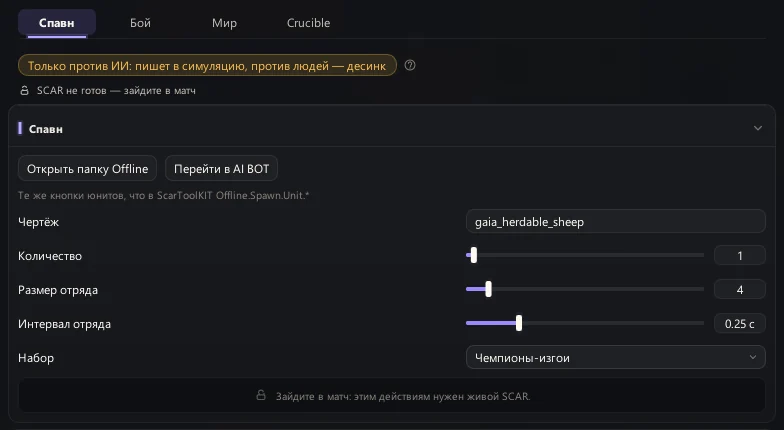
Task: Collapse the Спавн section chevron
Action: coord(758,128)
